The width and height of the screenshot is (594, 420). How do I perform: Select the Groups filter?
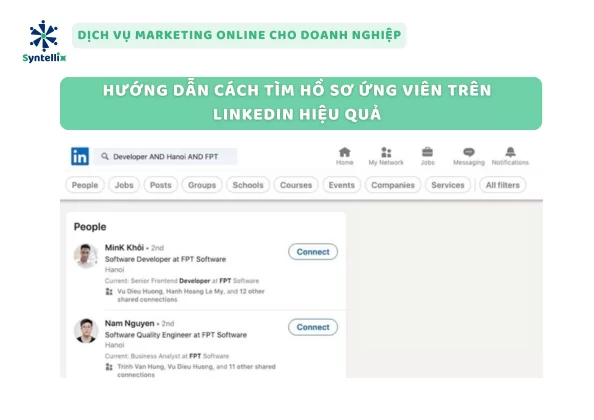pyautogui.click(x=202, y=185)
